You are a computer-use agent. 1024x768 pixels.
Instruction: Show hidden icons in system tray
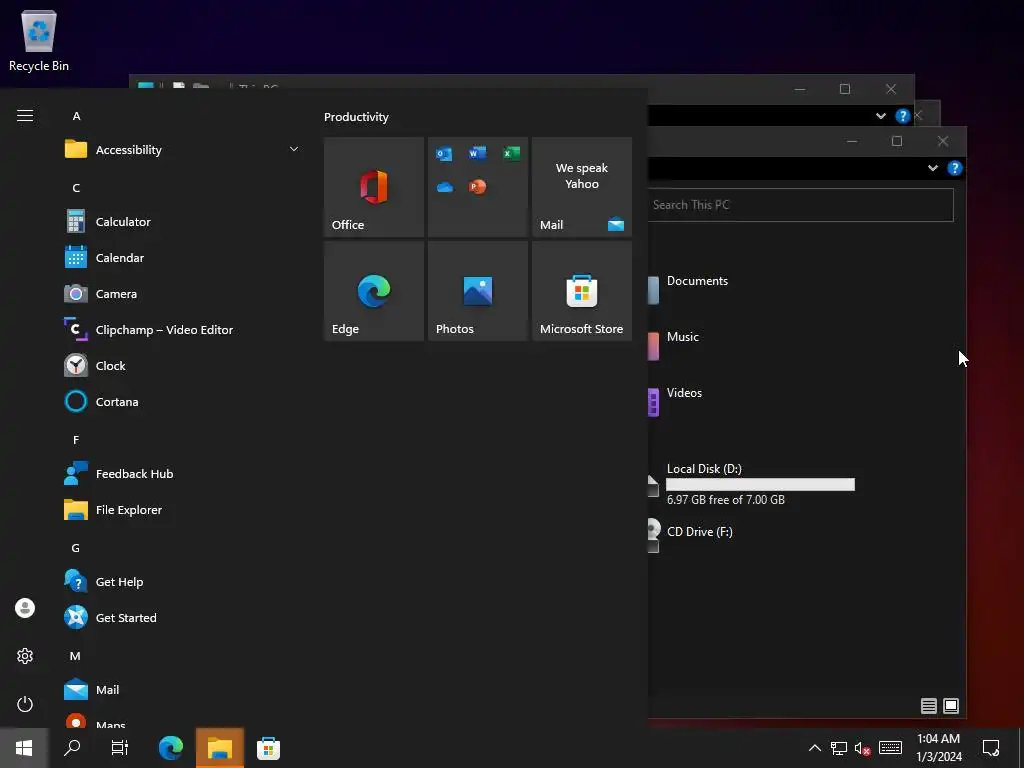(814, 748)
